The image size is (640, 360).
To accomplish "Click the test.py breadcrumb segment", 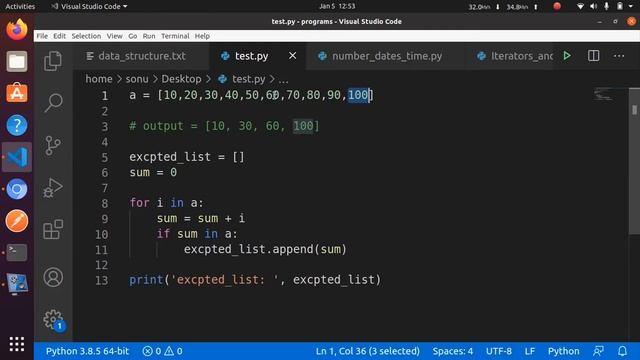I will 242,79.
